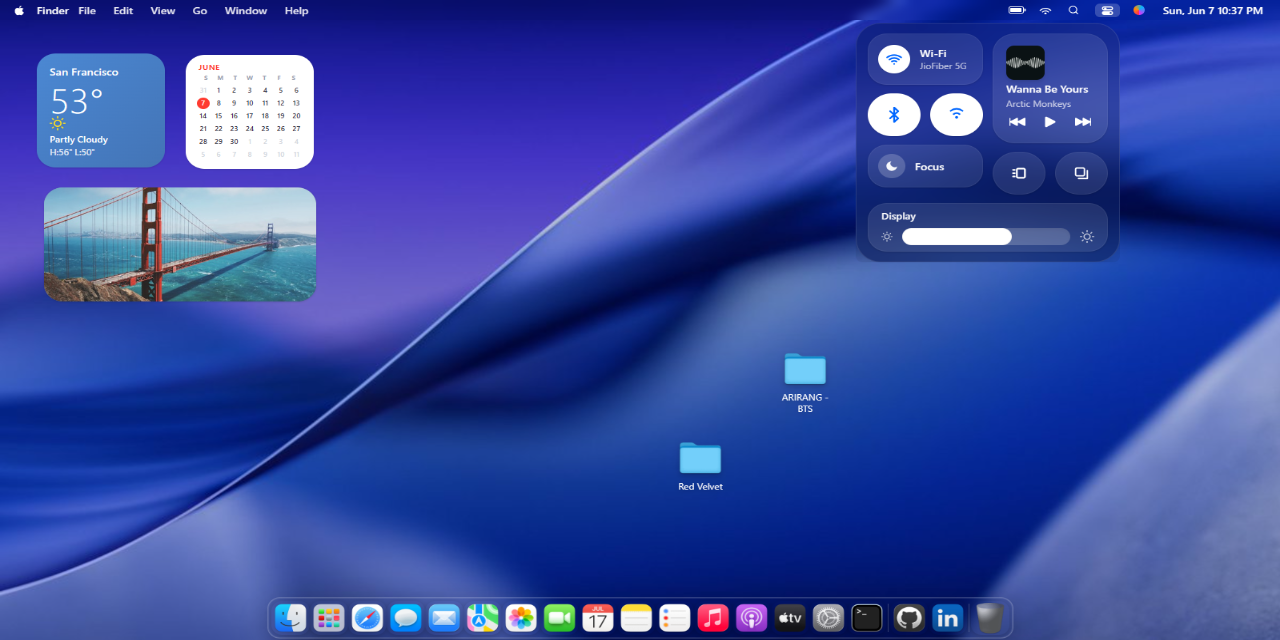Launch Maps from the dock
Screen dimensions: 1280x640
click(483, 618)
